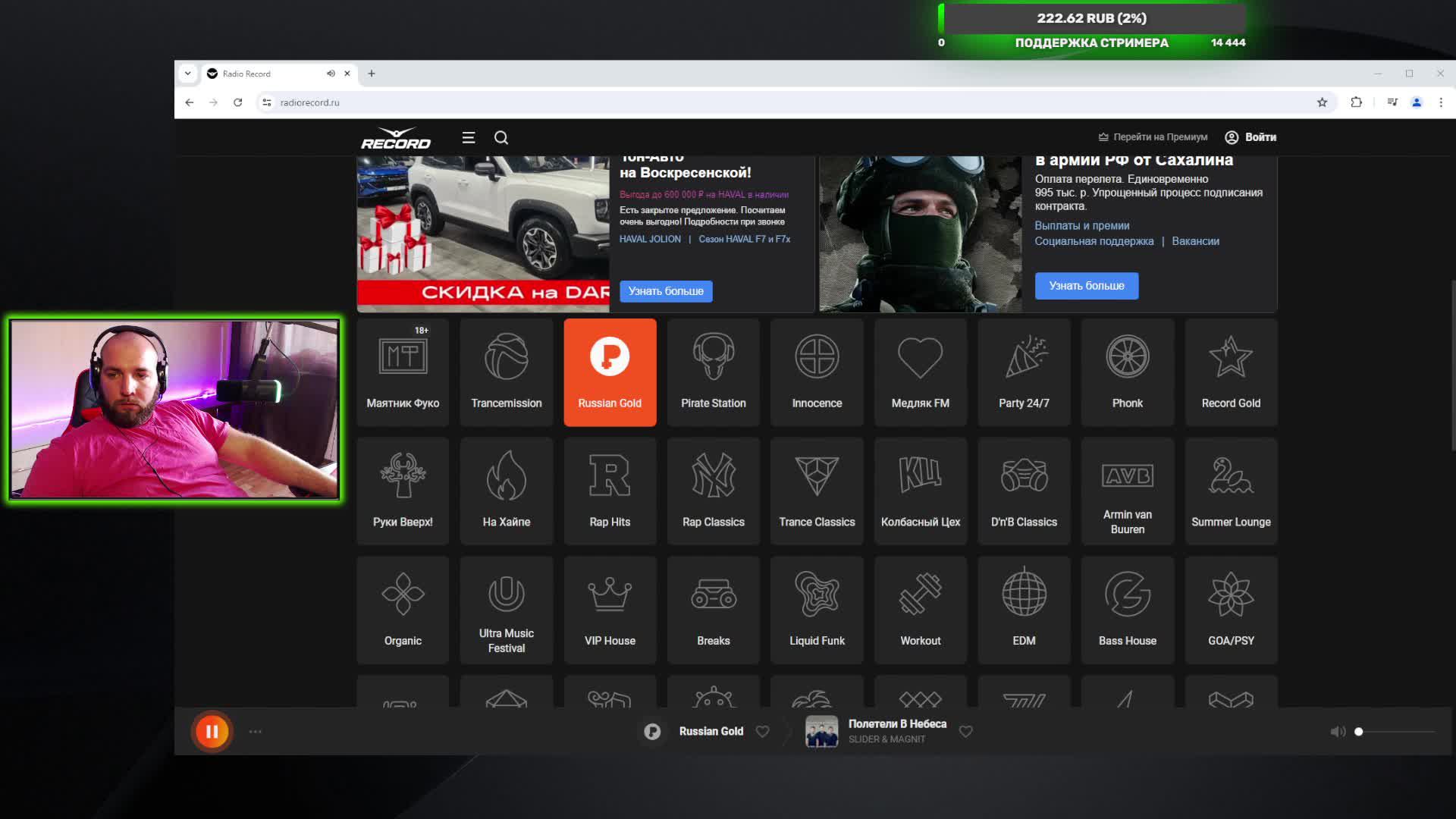
Task: Go back in browser history
Action: click(x=190, y=102)
